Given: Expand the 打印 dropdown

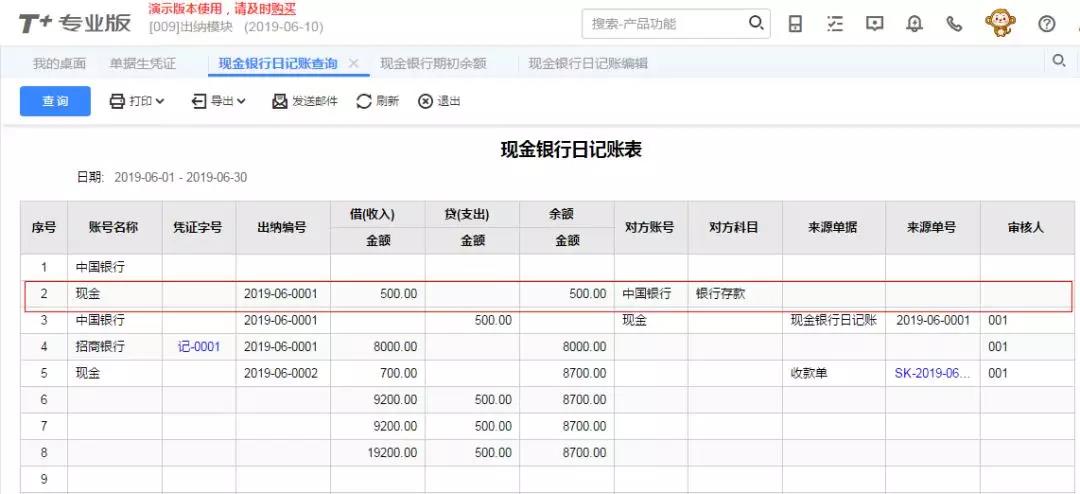Looking at the screenshot, I should (x=137, y=101).
